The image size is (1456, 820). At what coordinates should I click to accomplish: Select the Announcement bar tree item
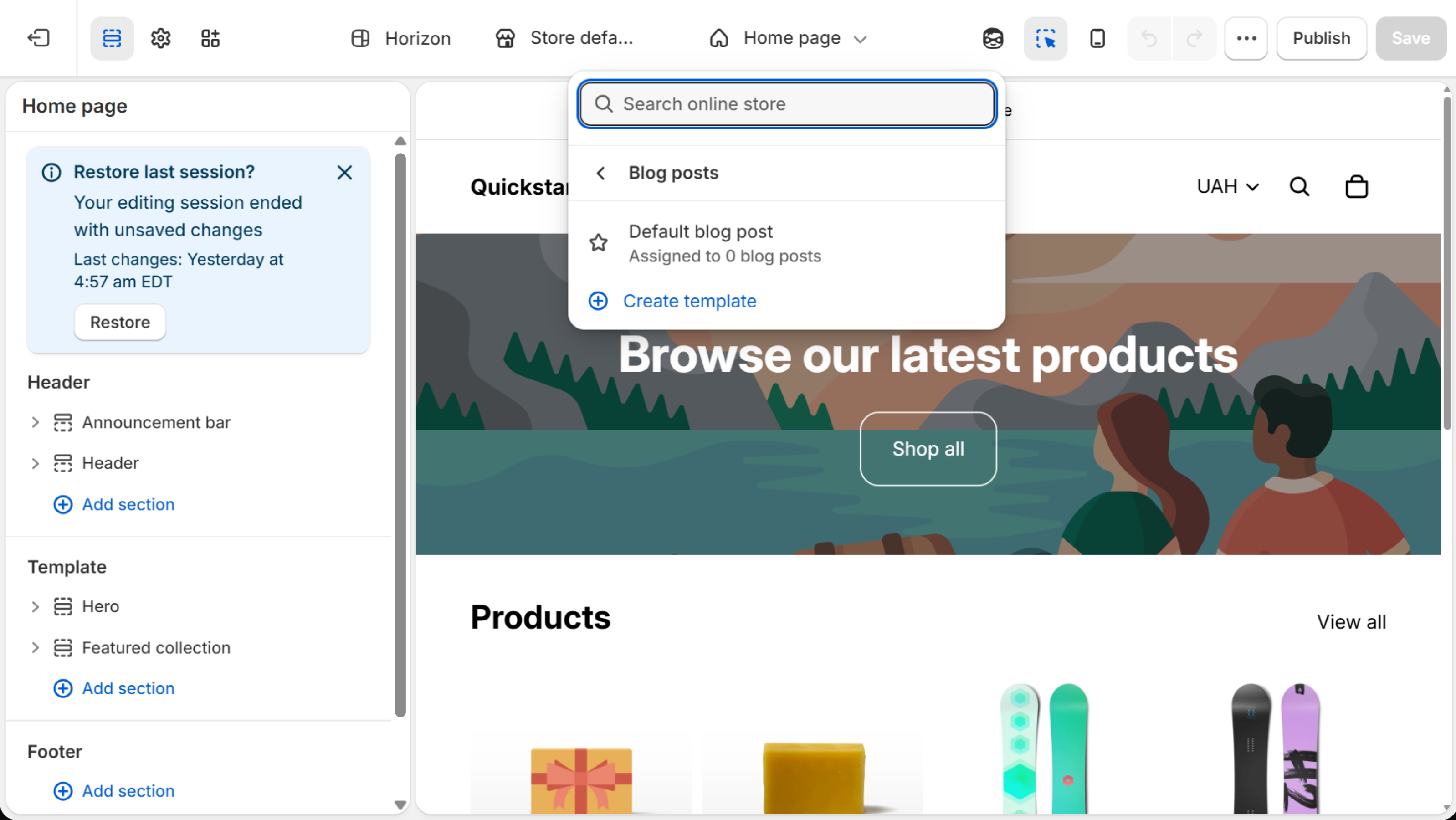[x=156, y=422]
